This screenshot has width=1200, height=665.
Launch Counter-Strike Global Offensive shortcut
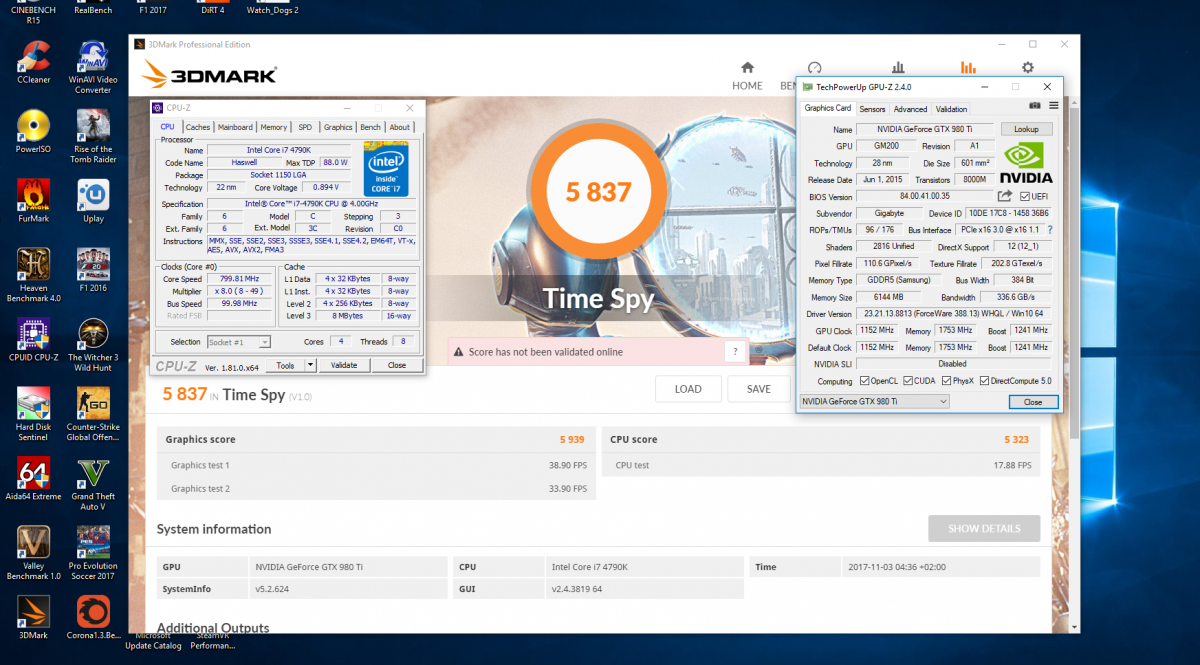pos(93,414)
